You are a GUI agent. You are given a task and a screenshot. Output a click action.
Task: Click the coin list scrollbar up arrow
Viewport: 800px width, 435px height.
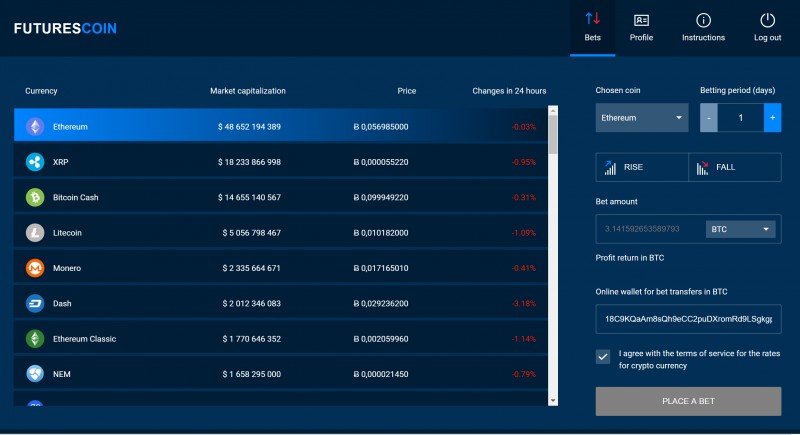[553, 110]
